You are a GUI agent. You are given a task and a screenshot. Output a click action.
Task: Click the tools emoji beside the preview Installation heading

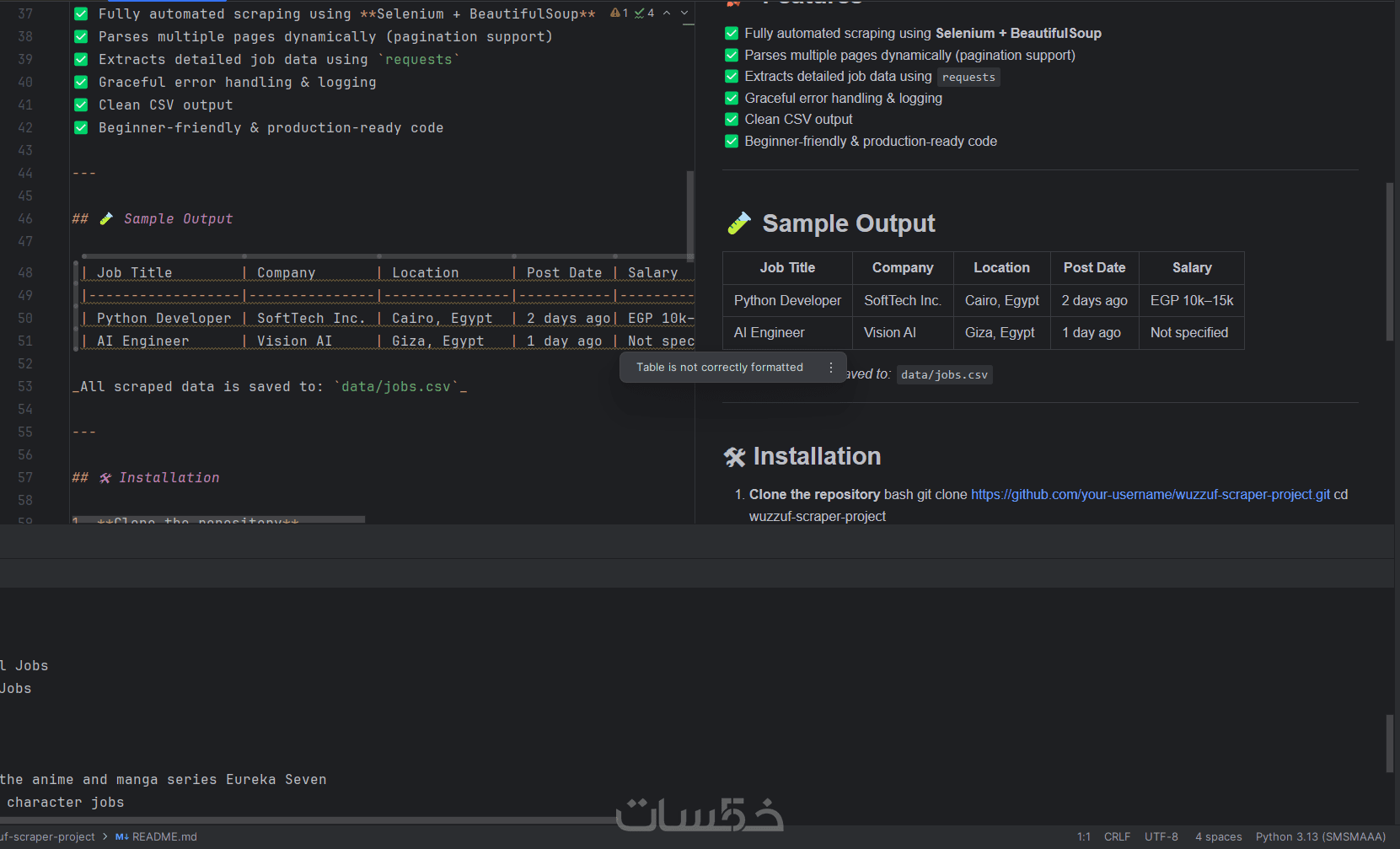[735, 457]
